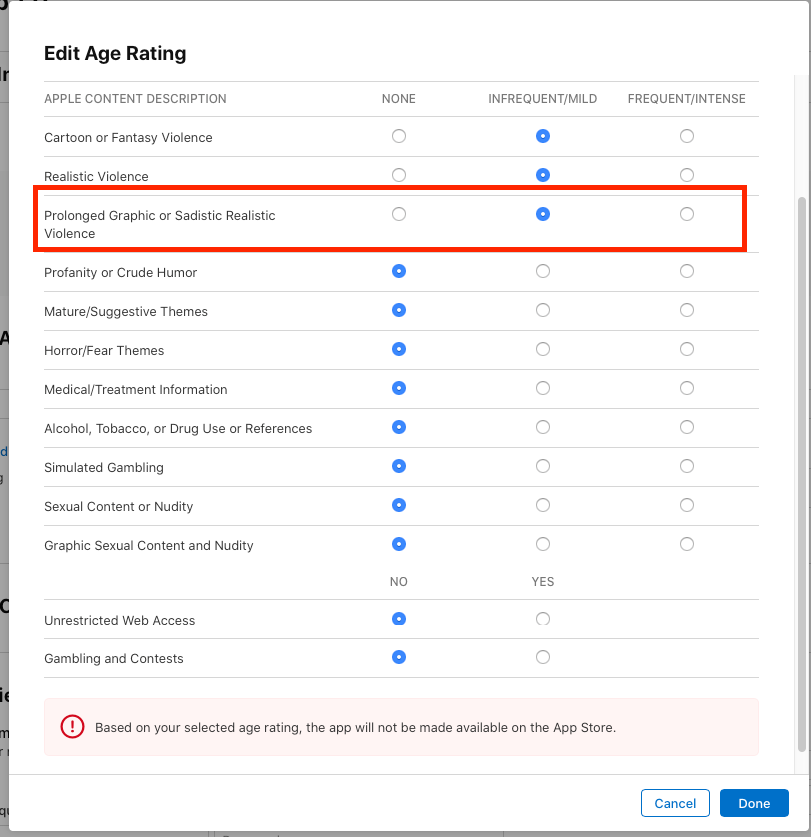Viewport: 811px width, 837px height.
Task: Mark Mature/Suggestive Themes as Frequent/Intense
Action: (x=687, y=310)
